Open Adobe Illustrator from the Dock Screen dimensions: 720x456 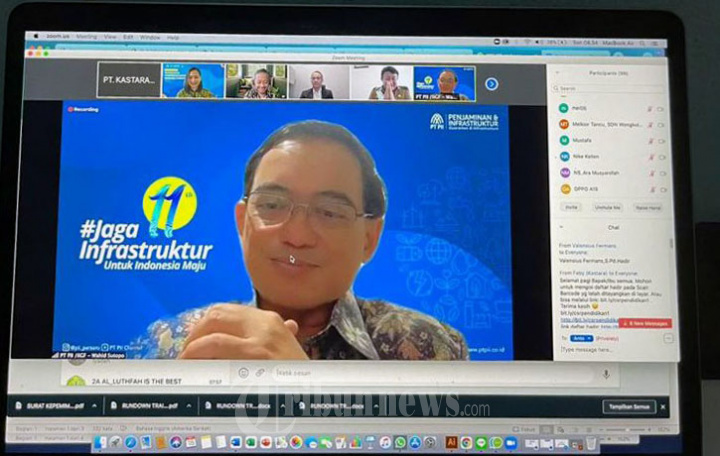point(452,443)
